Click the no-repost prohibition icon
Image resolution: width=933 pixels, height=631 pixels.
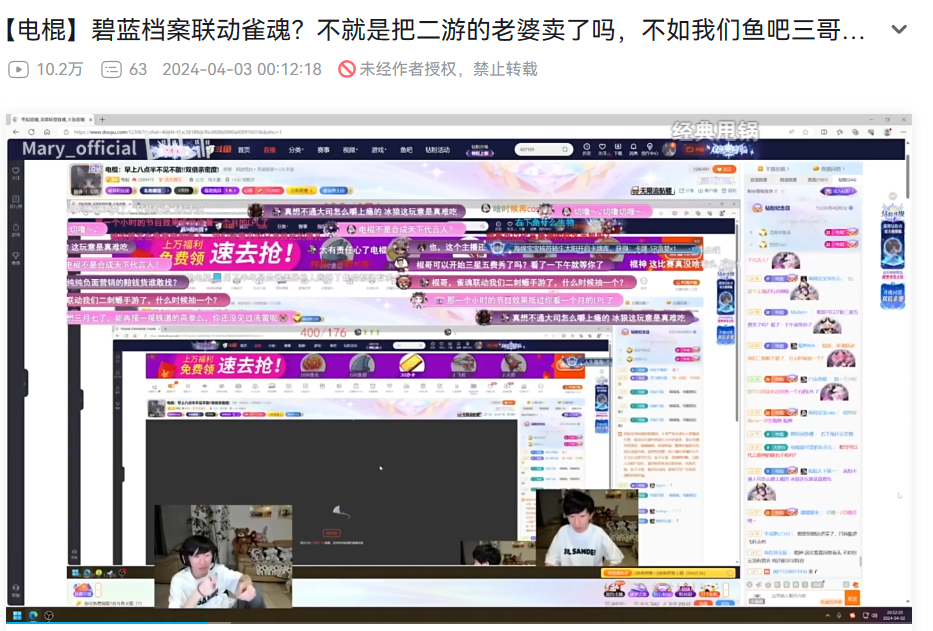tap(346, 69)
